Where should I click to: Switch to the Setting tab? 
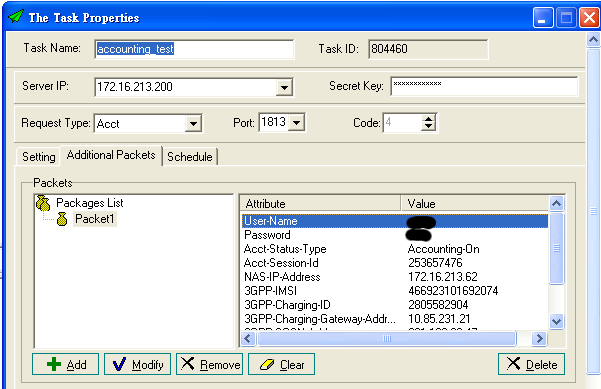point(38,156)
